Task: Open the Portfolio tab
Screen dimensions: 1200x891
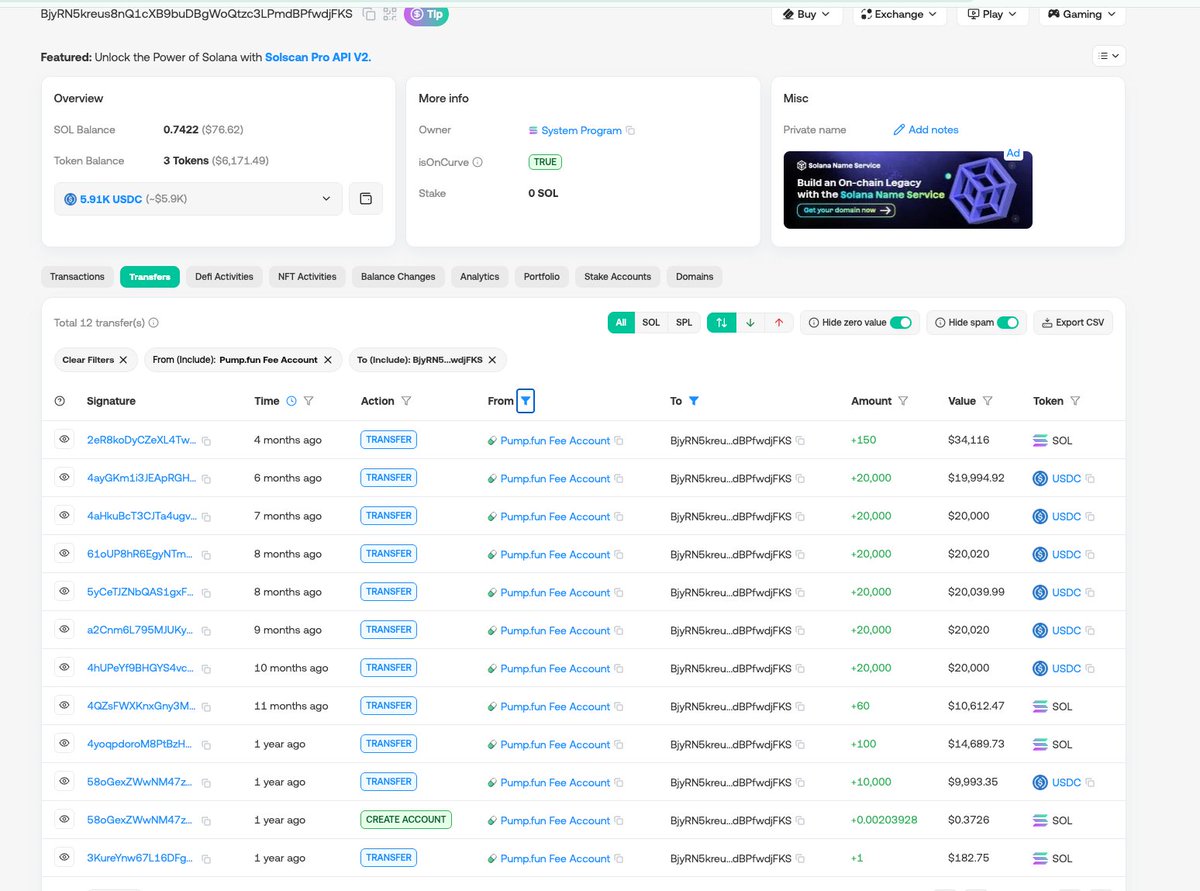Action: pyautogui.click(x=541, y=276)
